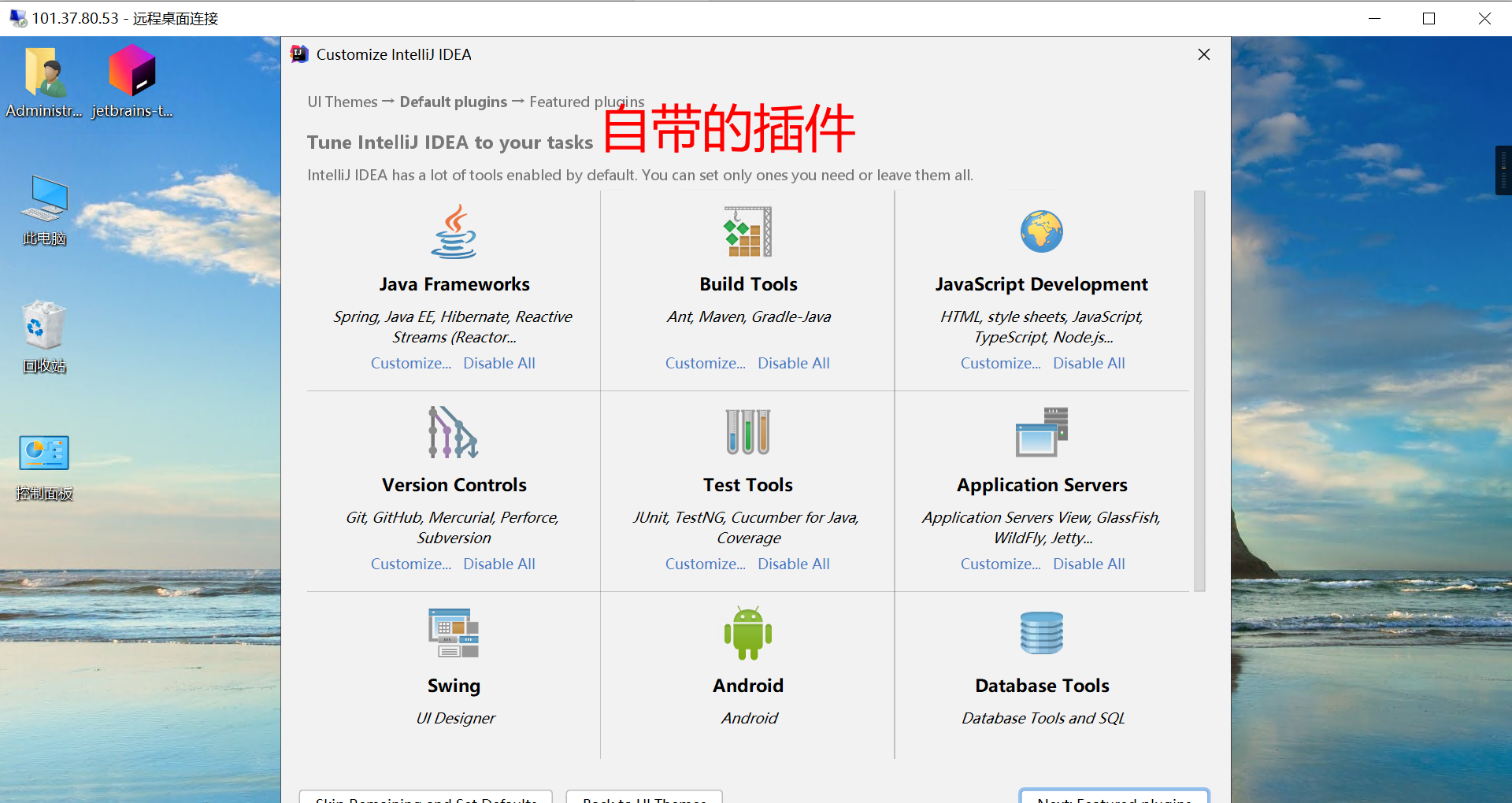The width and height of the screenshot is (1512, 803).
Task: Disable all Application Servers plugins
Action: (x=1089, y=564)
